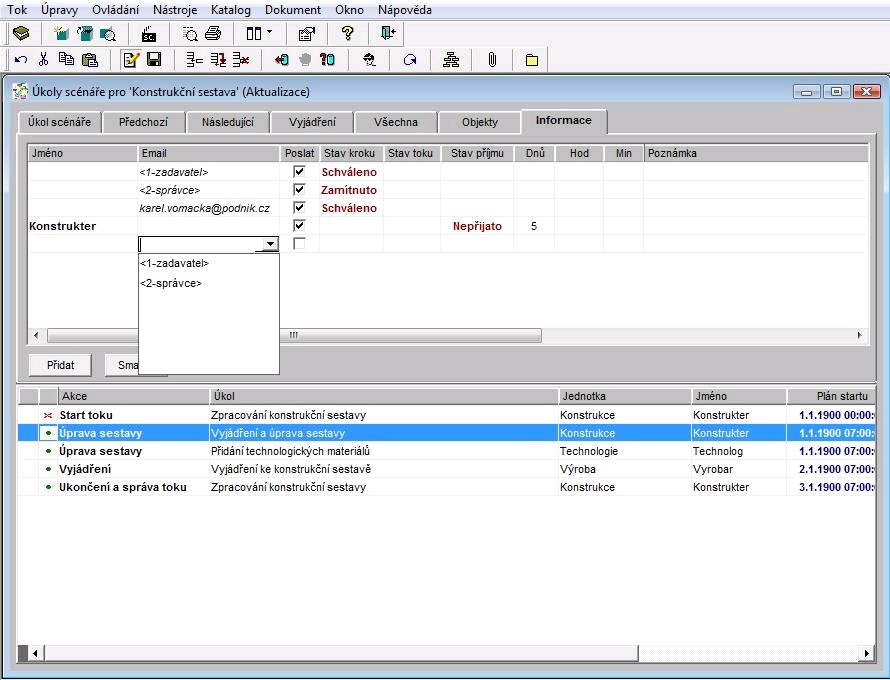The image size is (890, 680).
Task: Click the Poznámka column header
Action: click(756, 153)
